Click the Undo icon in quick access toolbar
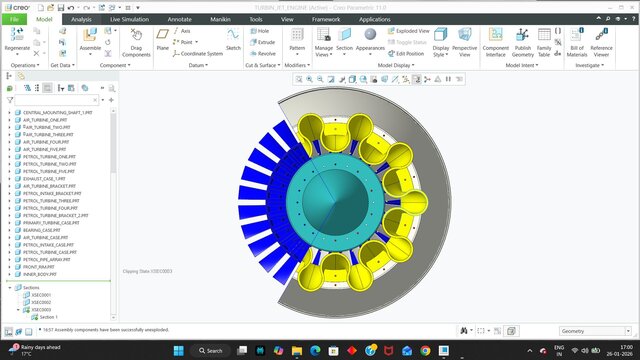The width and height of the screenshot is (640, 360). (x=71, y=7)
